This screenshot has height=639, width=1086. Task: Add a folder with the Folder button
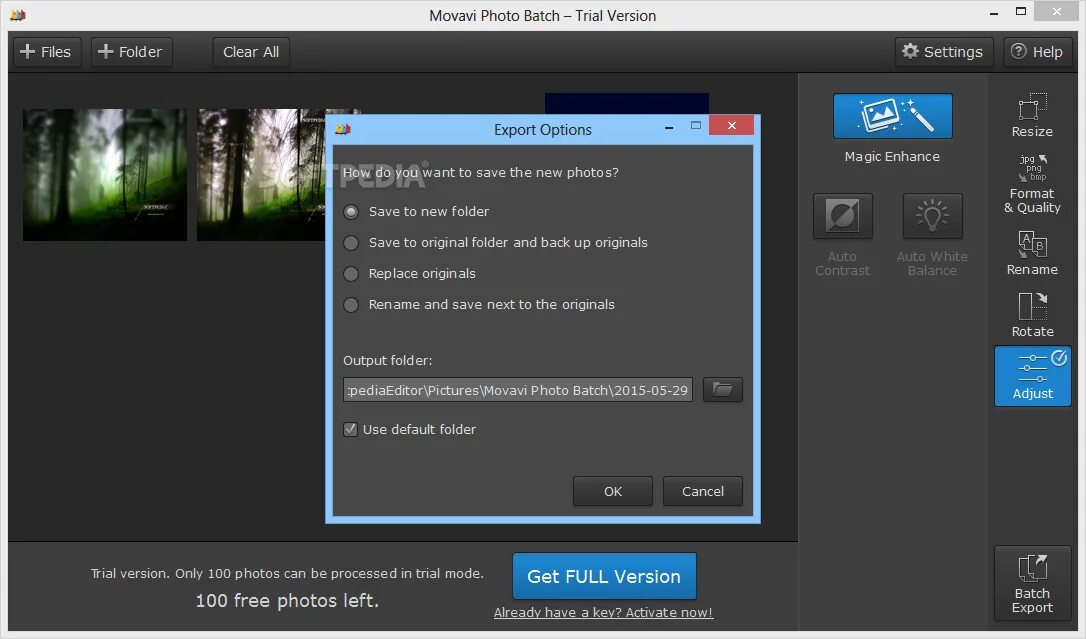click(131, 52)
